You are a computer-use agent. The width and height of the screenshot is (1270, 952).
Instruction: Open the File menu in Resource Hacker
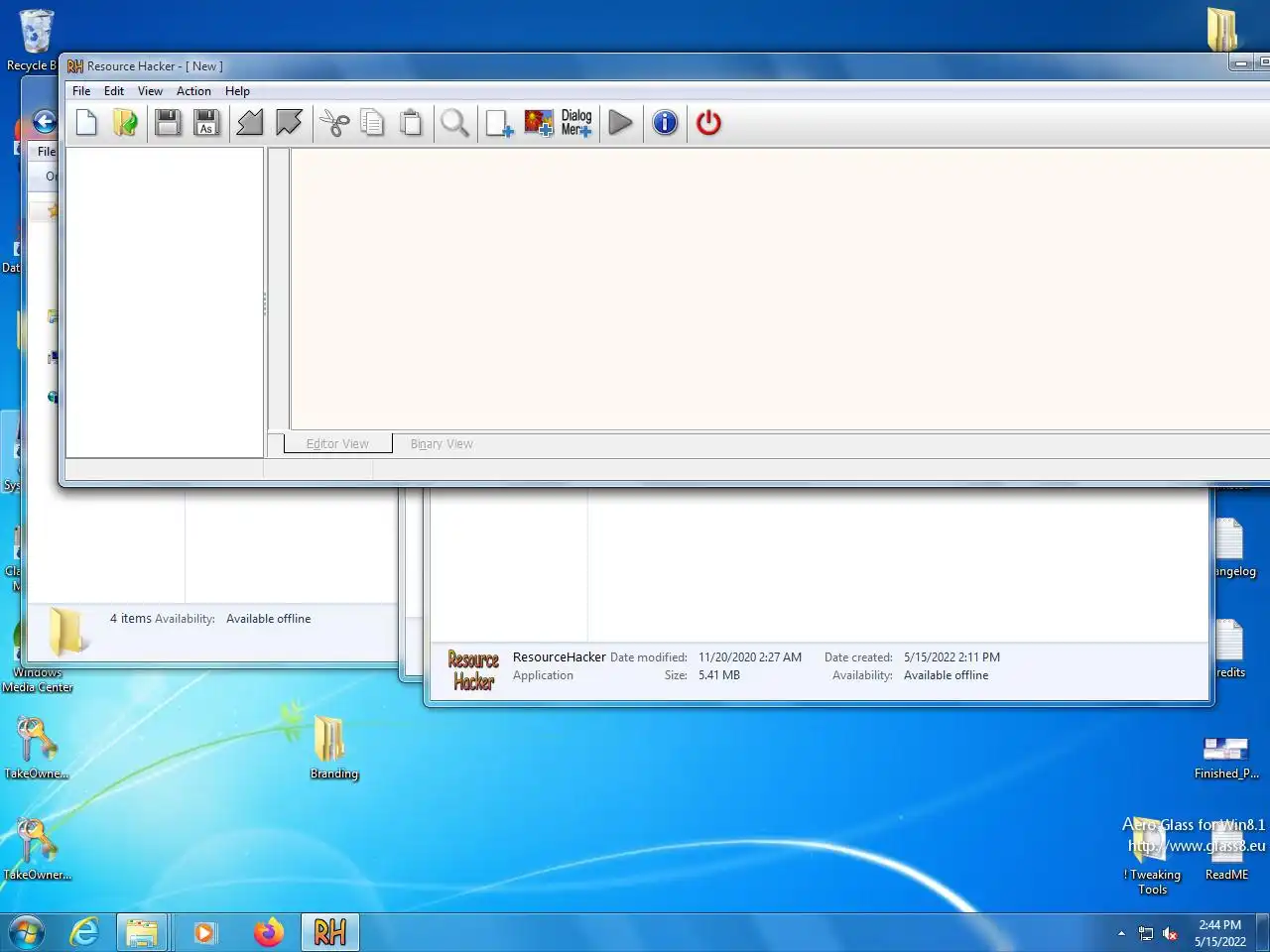81,91
